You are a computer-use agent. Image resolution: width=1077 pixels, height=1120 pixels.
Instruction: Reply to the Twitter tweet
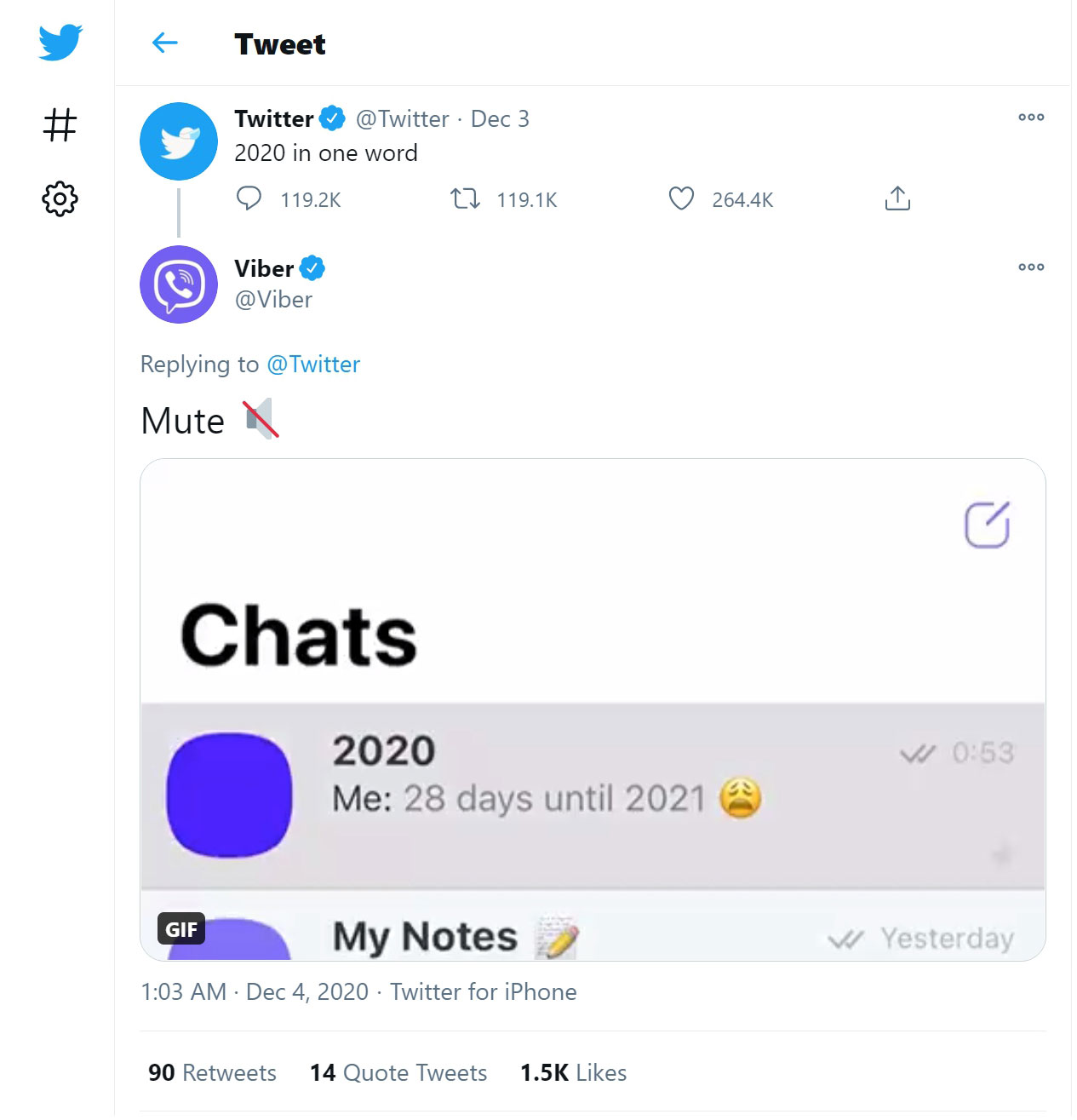pyautogui.click(x=249, y=199)
